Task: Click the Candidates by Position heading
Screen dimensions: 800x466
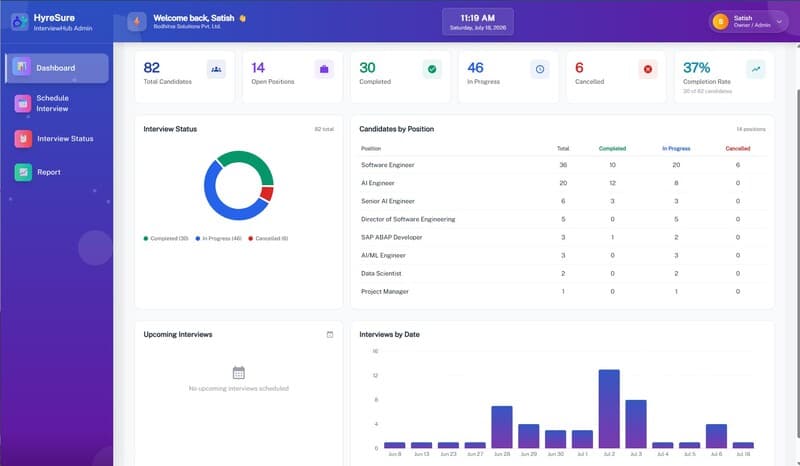Action: 396,129
